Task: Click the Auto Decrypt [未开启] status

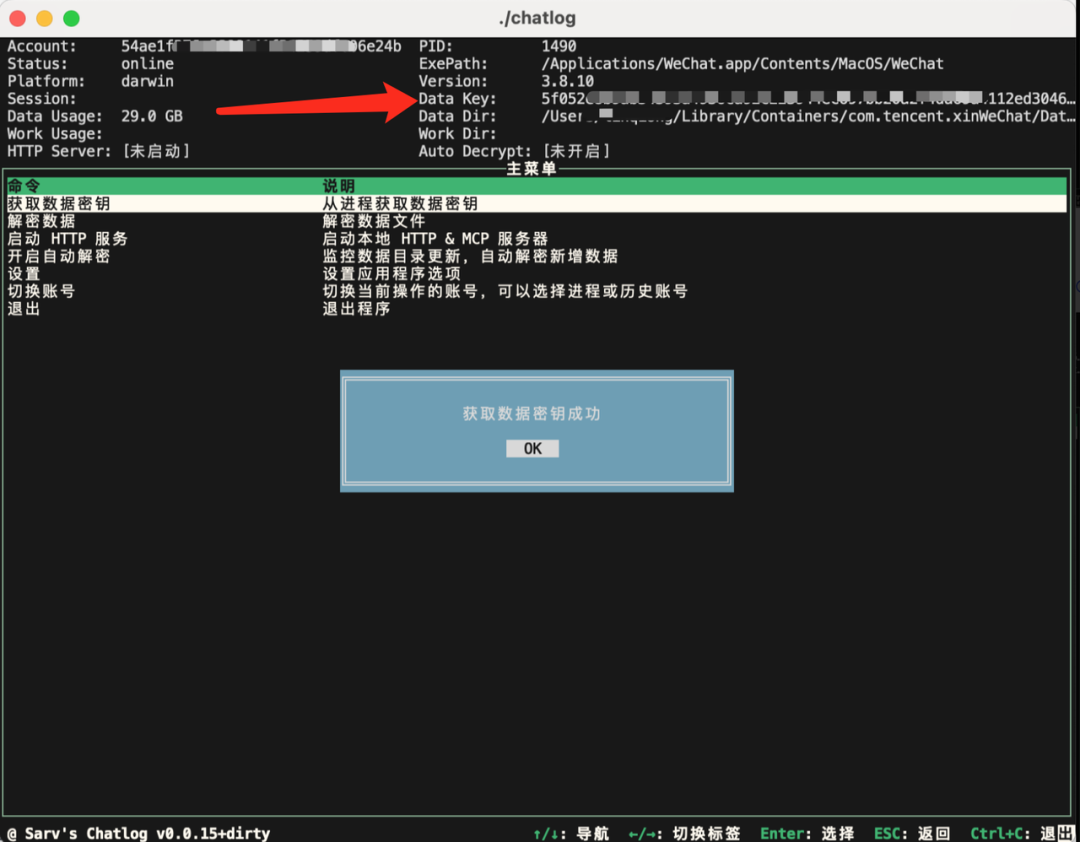Action: (577, 151)
